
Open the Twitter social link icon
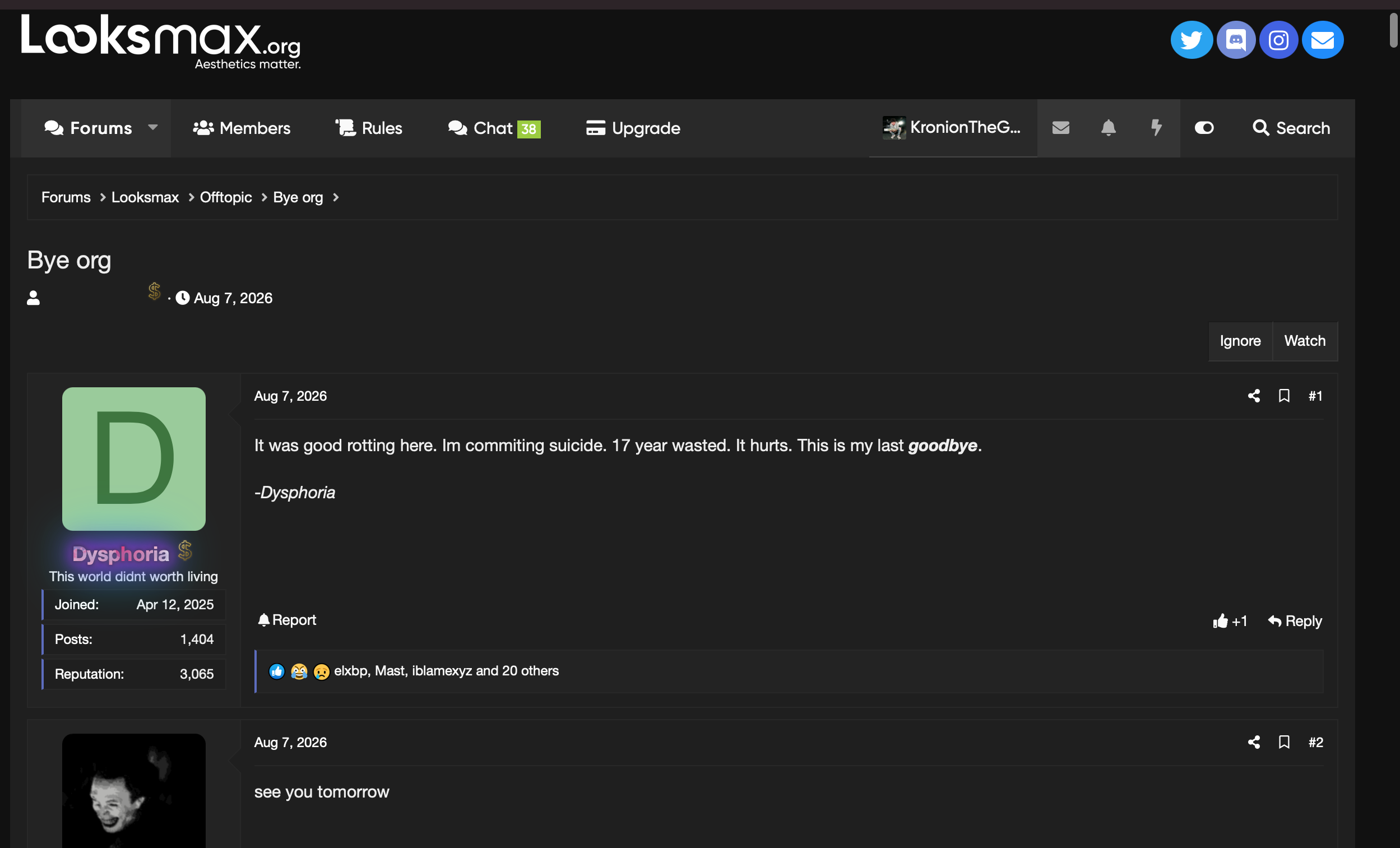1191,40
